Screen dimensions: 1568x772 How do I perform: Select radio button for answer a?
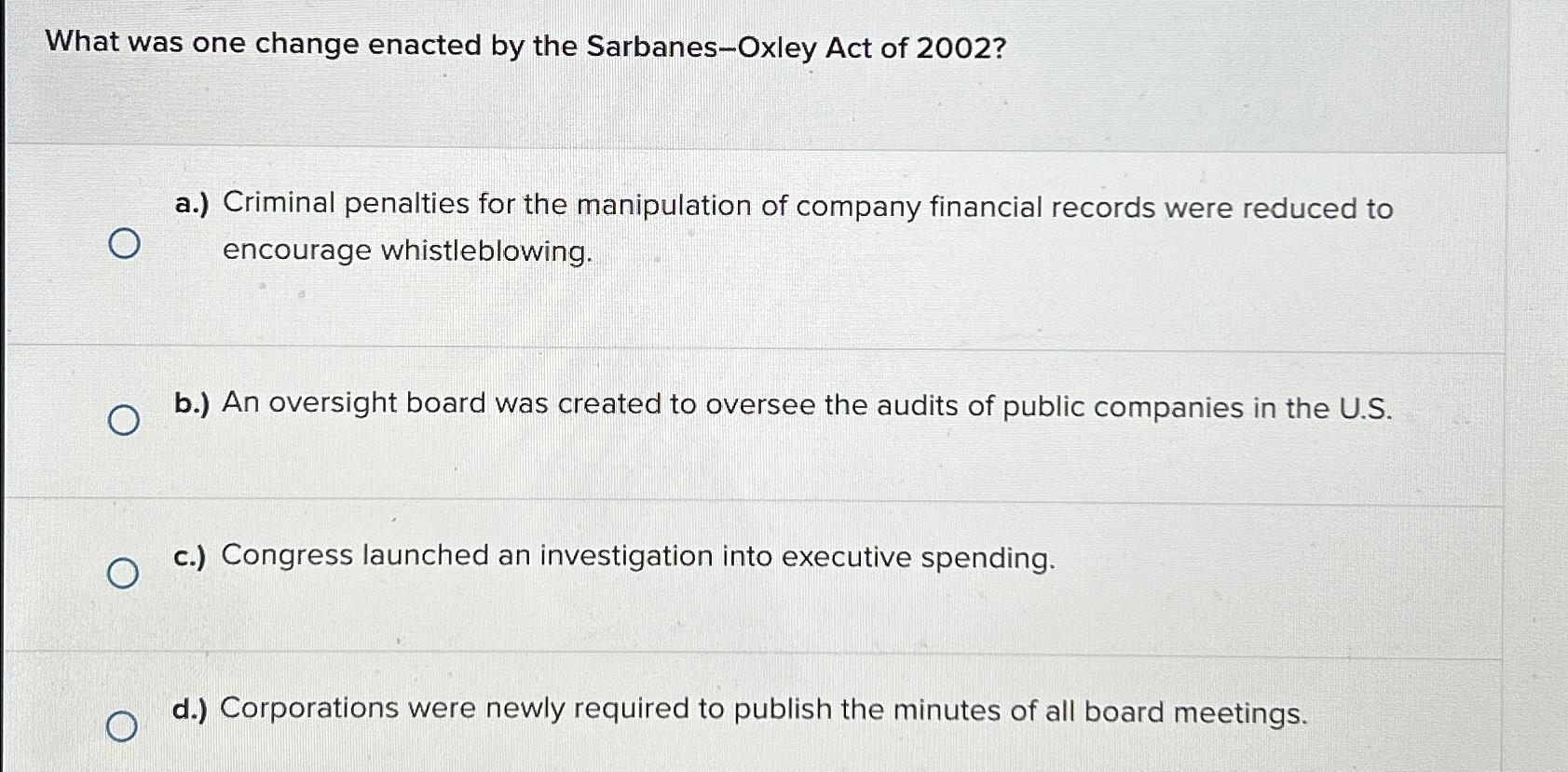[124, 244]
